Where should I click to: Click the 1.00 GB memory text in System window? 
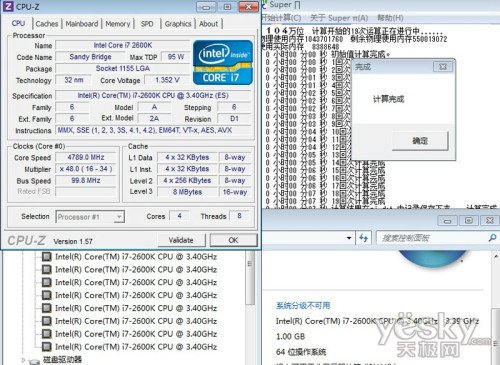click(x=290, y=337)
